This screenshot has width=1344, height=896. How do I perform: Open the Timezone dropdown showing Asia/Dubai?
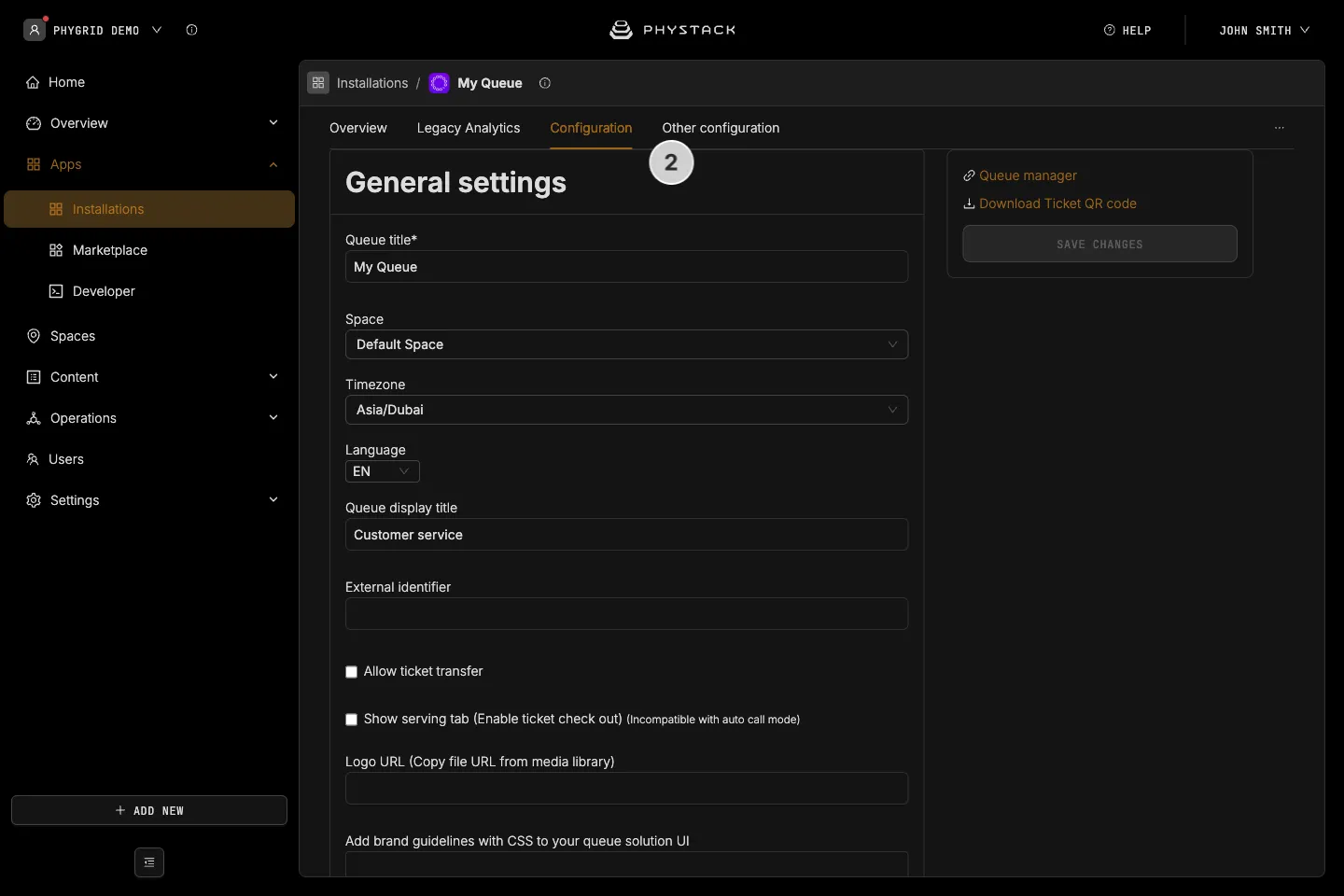626,410
